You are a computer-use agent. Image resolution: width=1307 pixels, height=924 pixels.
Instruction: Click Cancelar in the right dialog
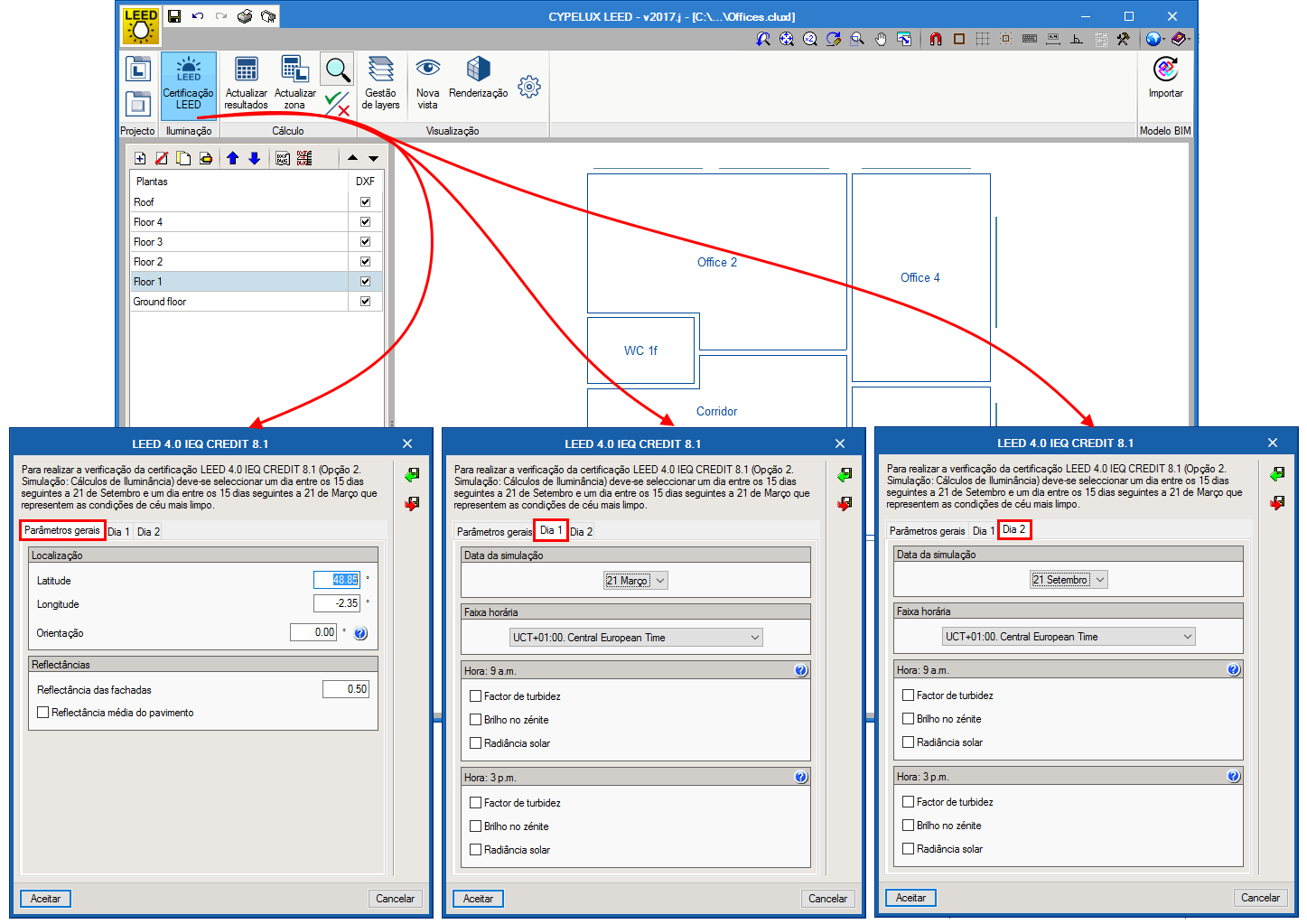[x=1261, y=898]
